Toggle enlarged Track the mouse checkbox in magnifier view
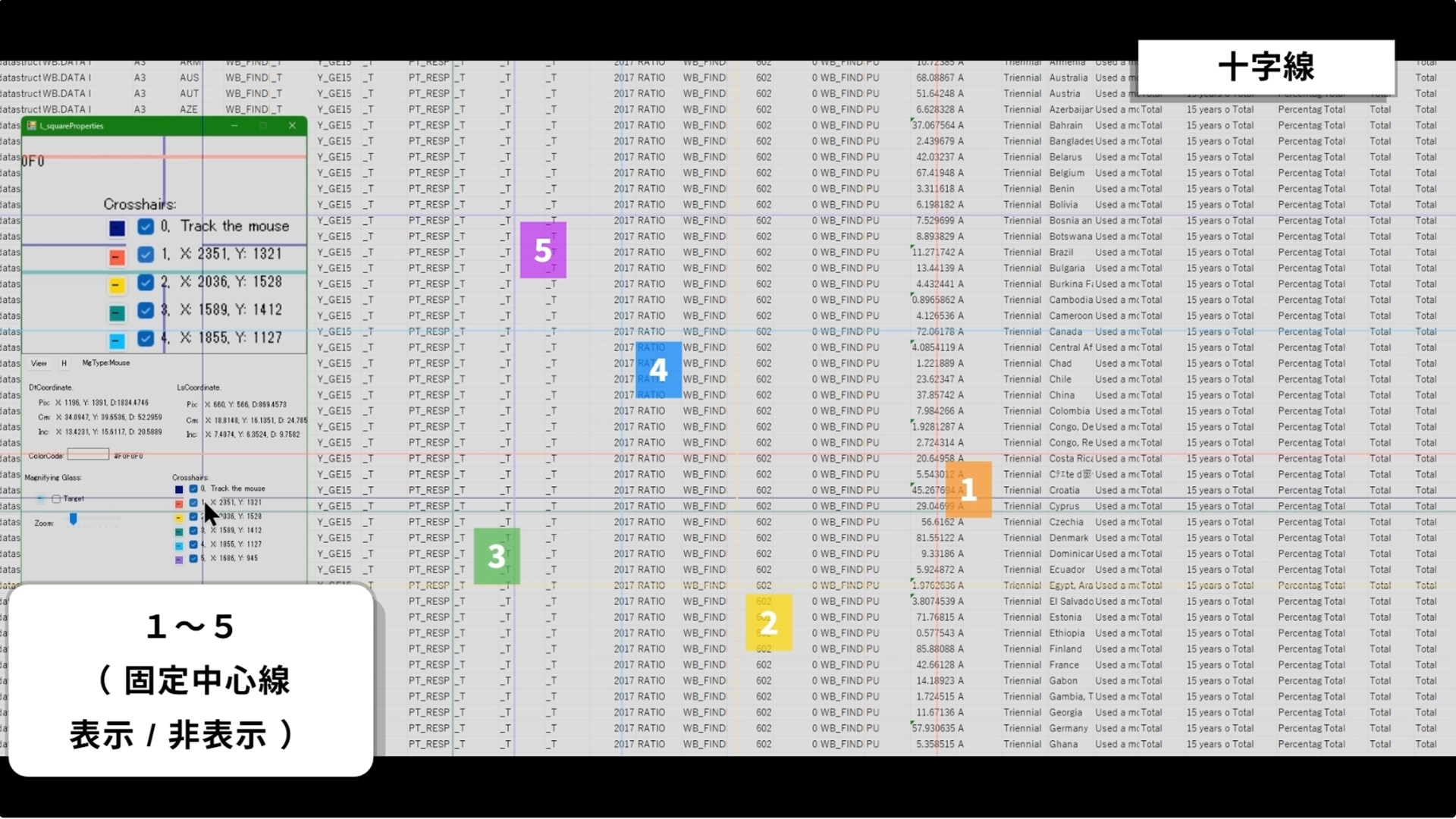Screen dimensions: 1456x819 pos(146,227)
